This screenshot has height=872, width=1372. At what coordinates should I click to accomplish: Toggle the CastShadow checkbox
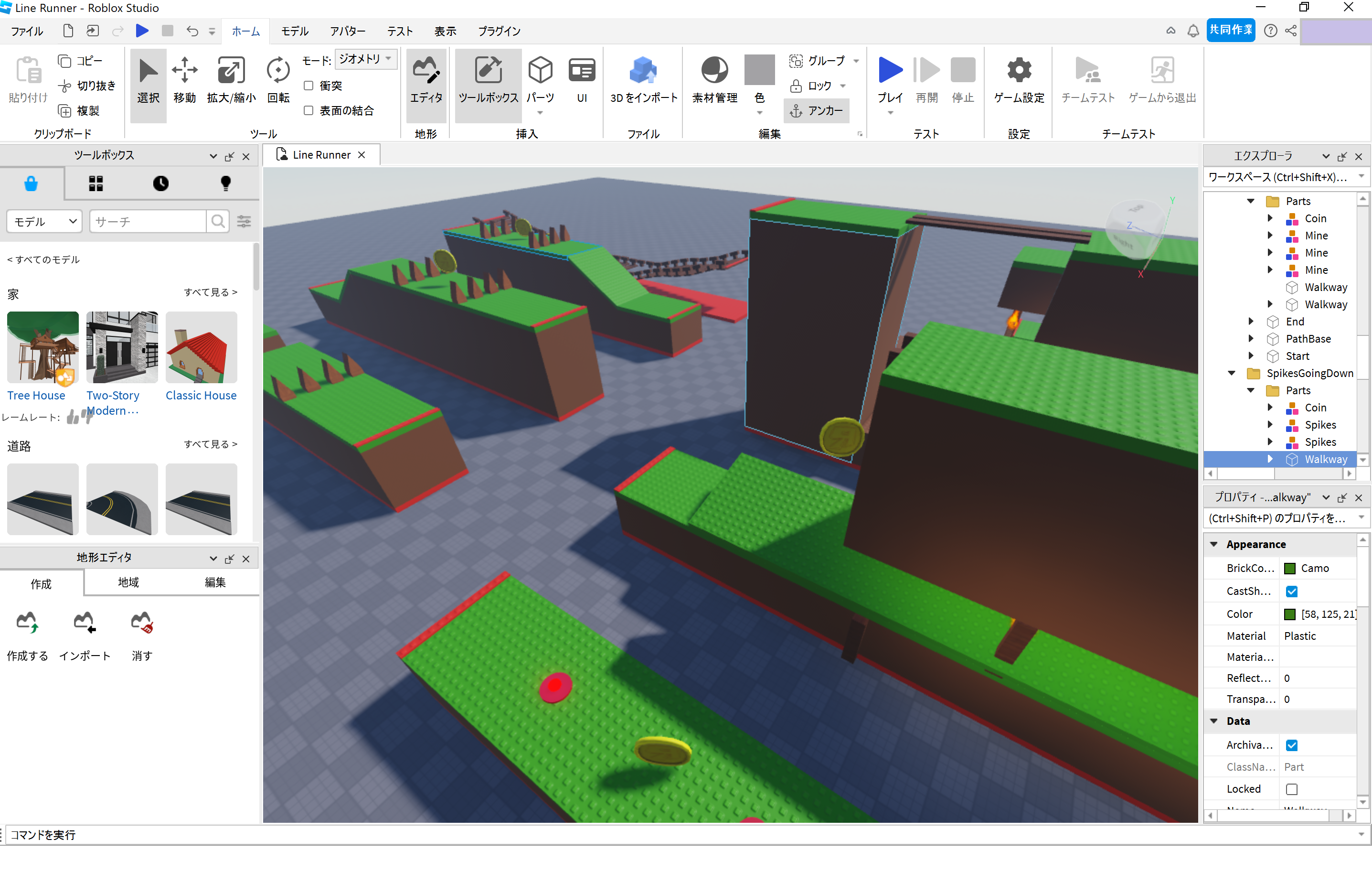(x=1292, y=592)
